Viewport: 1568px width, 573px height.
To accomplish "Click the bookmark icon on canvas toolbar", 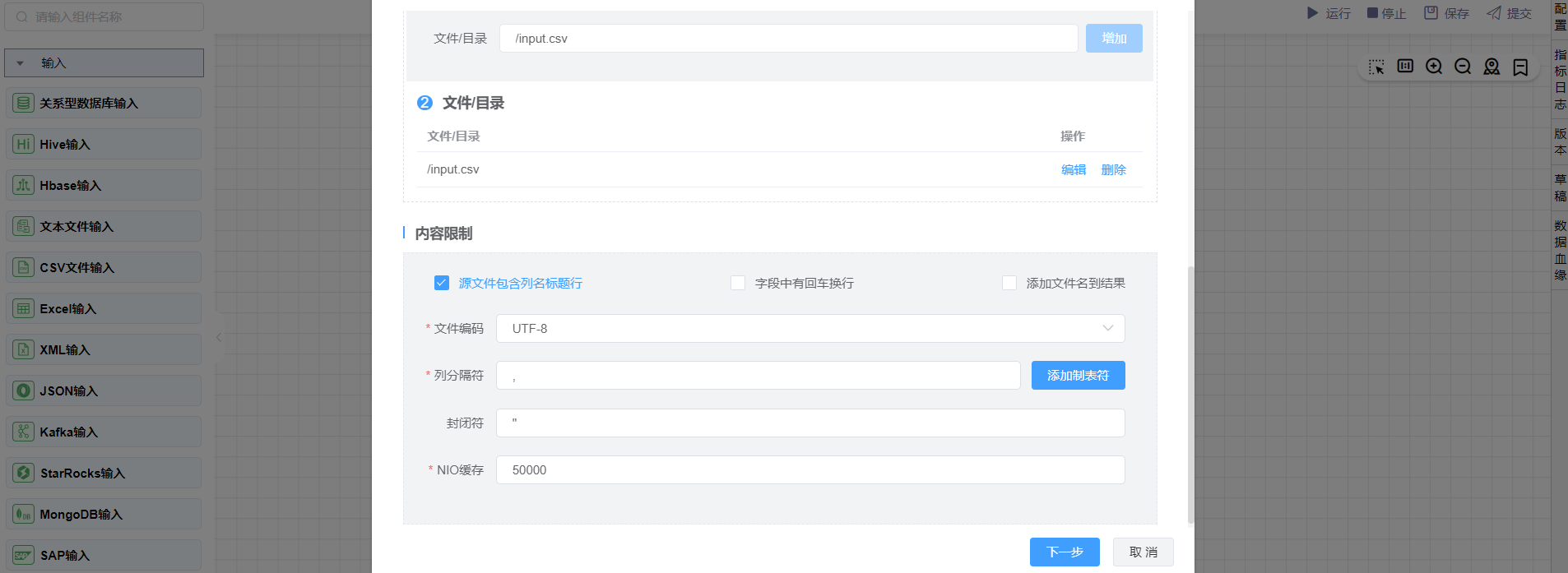I will point(1520,67).
